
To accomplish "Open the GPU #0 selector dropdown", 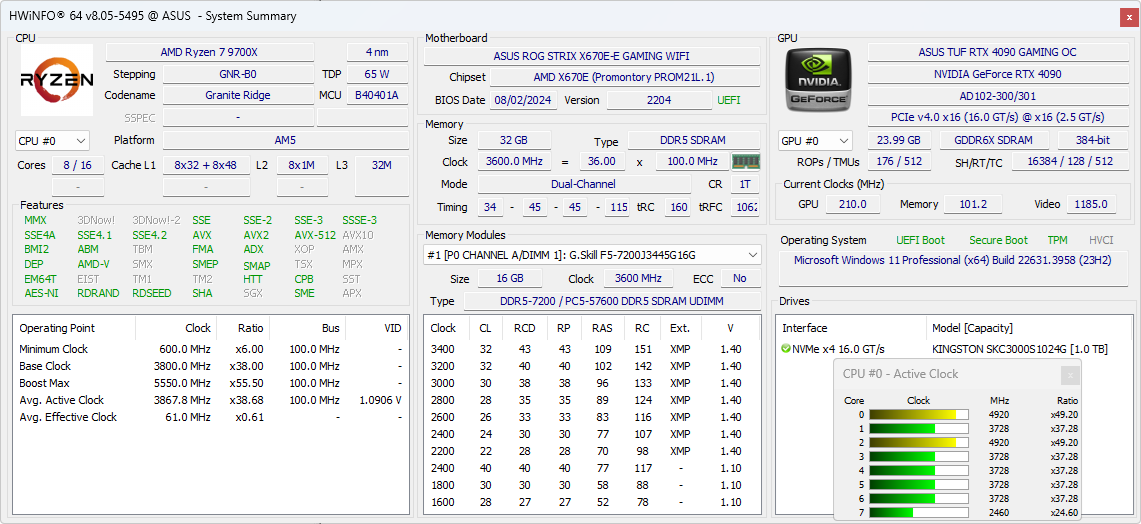I will pos(815,140).
